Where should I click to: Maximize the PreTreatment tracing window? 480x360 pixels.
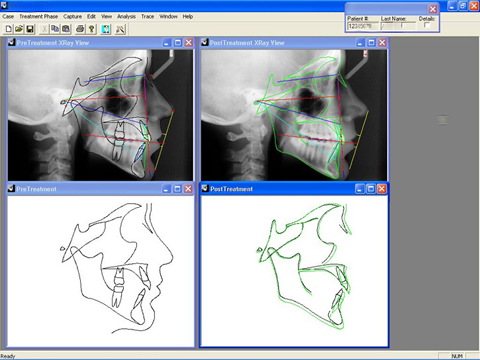click(x=178, y=189)
